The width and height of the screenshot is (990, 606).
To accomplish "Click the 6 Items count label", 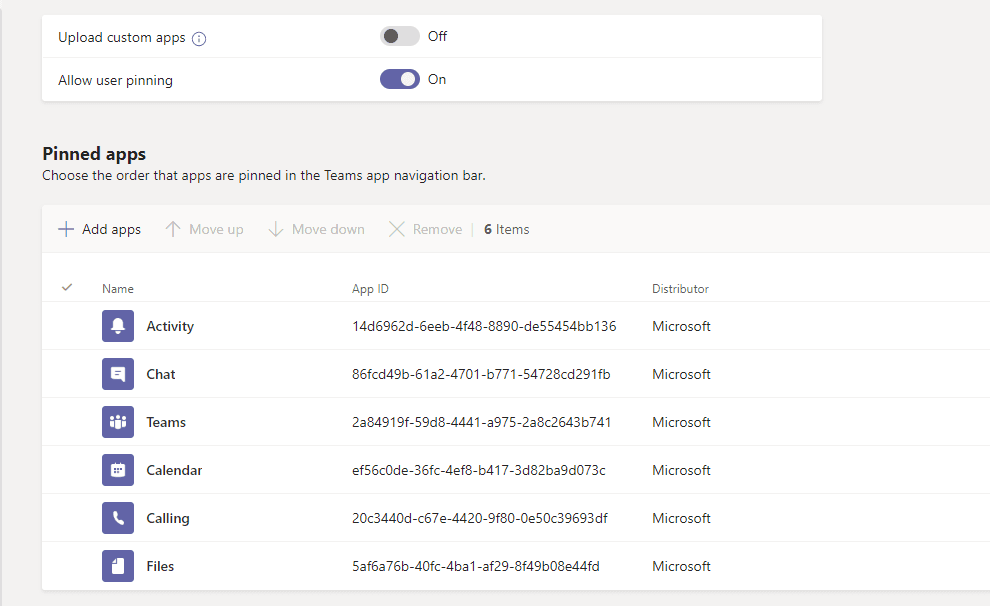I will click(x=506, y=229).
